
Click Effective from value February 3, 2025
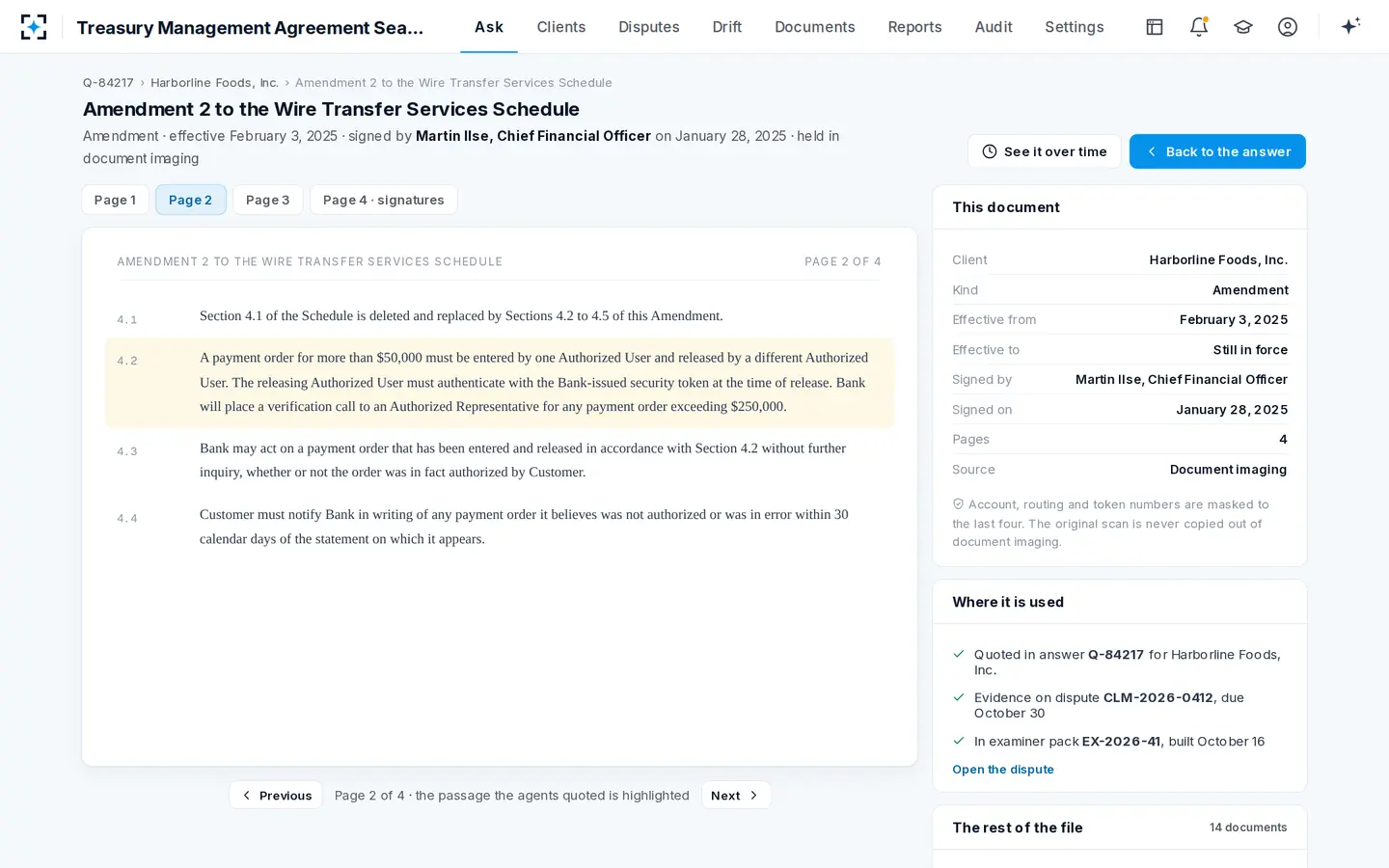coord(1234,319)
